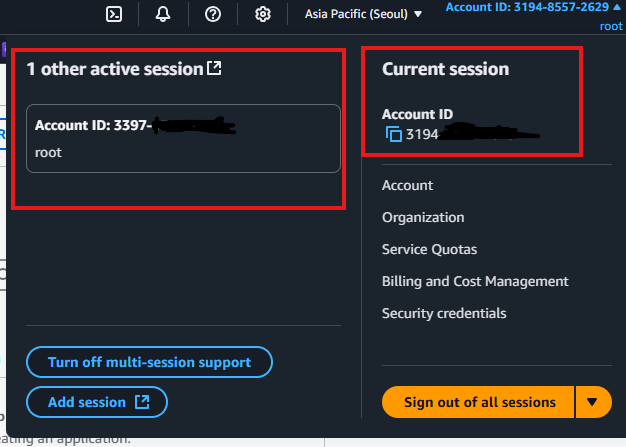Open the settings gear icon

pyautogui.click(x=263, y=14)
